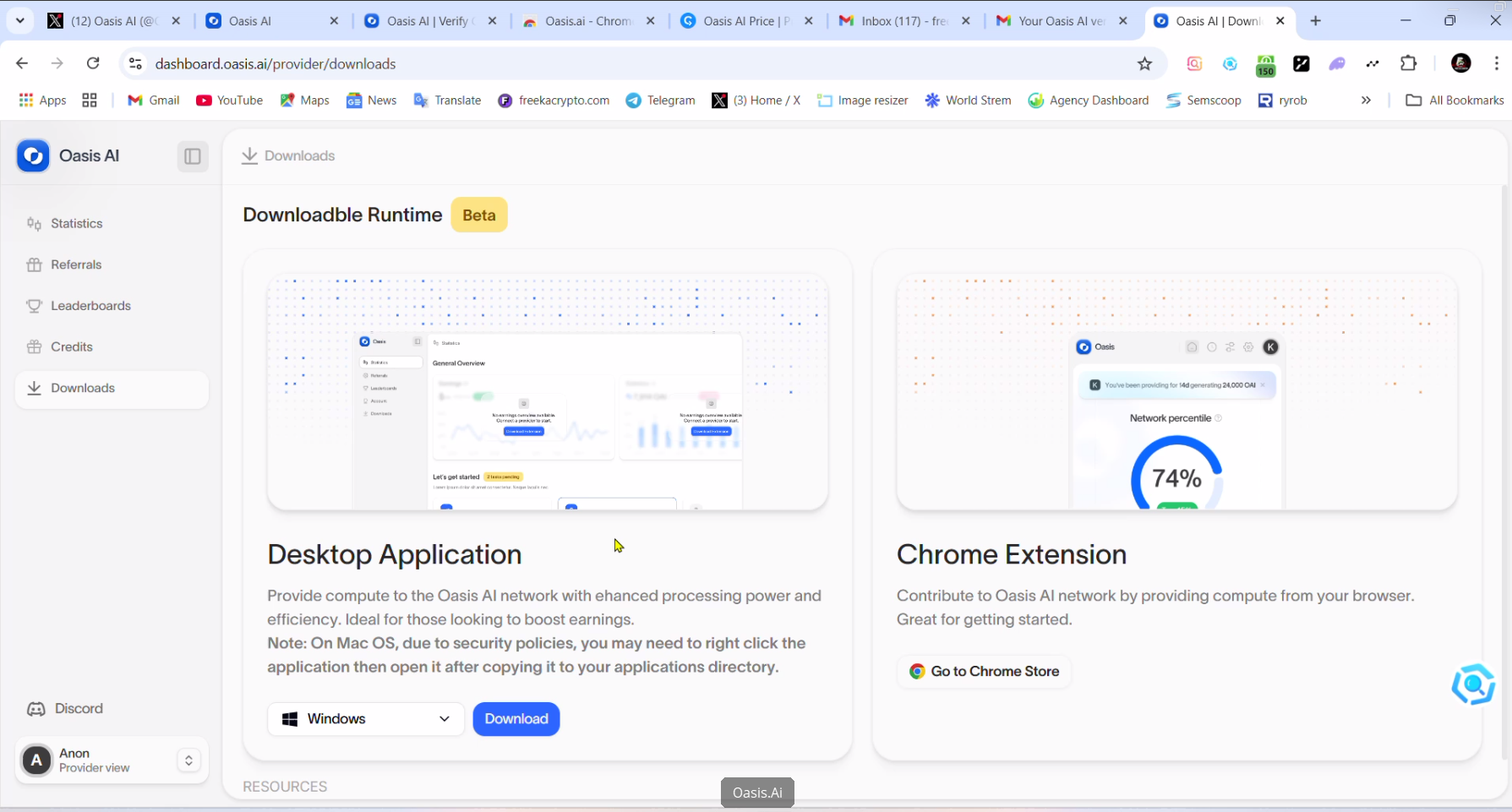Click the blue Download button
1512x812 pixels.
[516, 719]
